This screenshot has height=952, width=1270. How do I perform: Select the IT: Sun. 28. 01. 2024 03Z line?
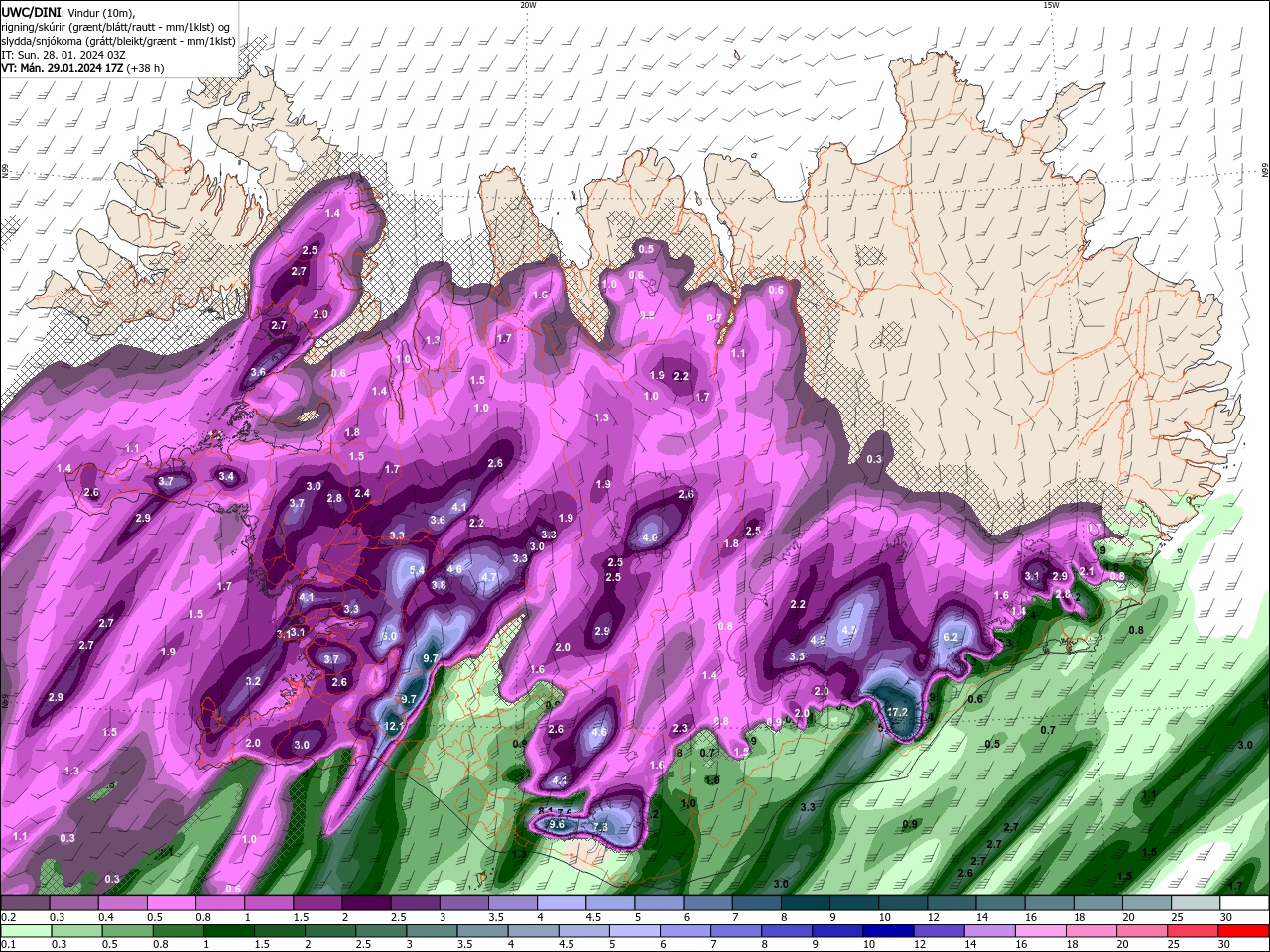point(63,54)
